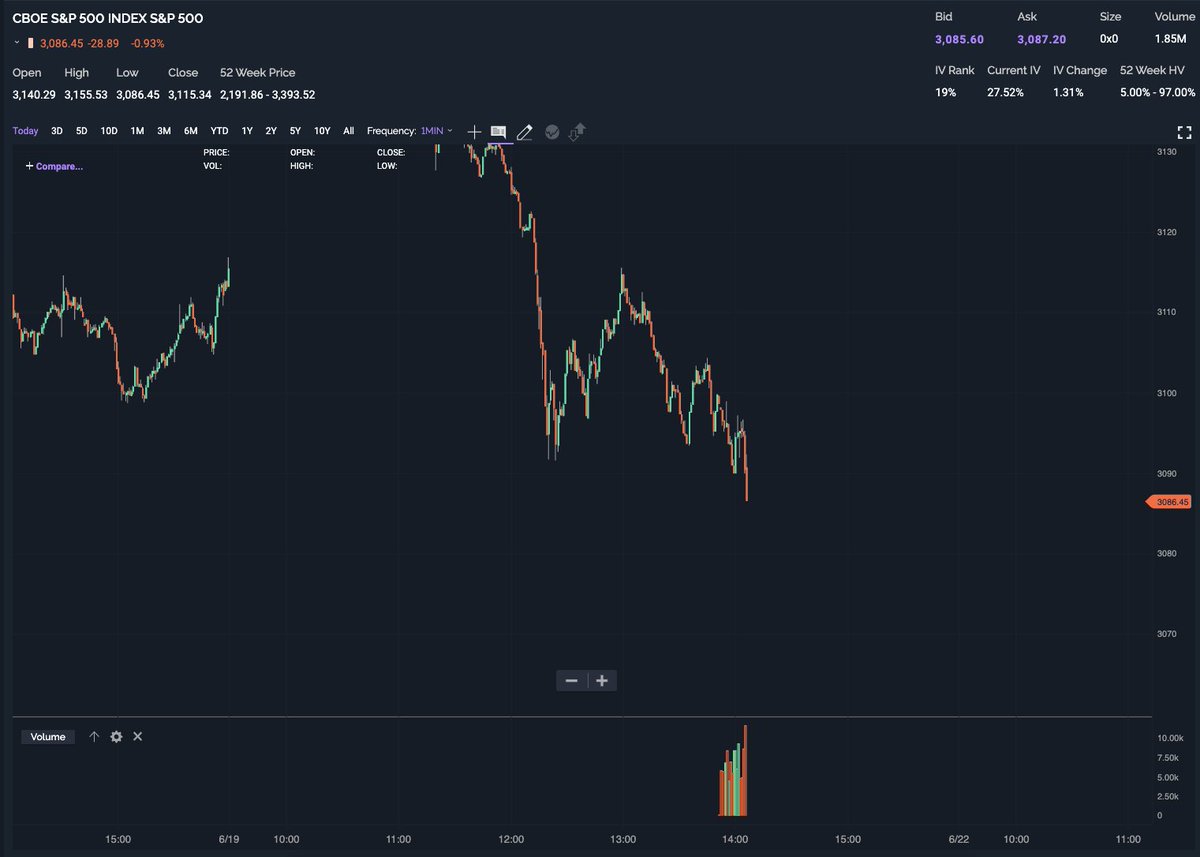Show the YTD range
This screenshot has width=1200, height=857.
tap(220, 131)
